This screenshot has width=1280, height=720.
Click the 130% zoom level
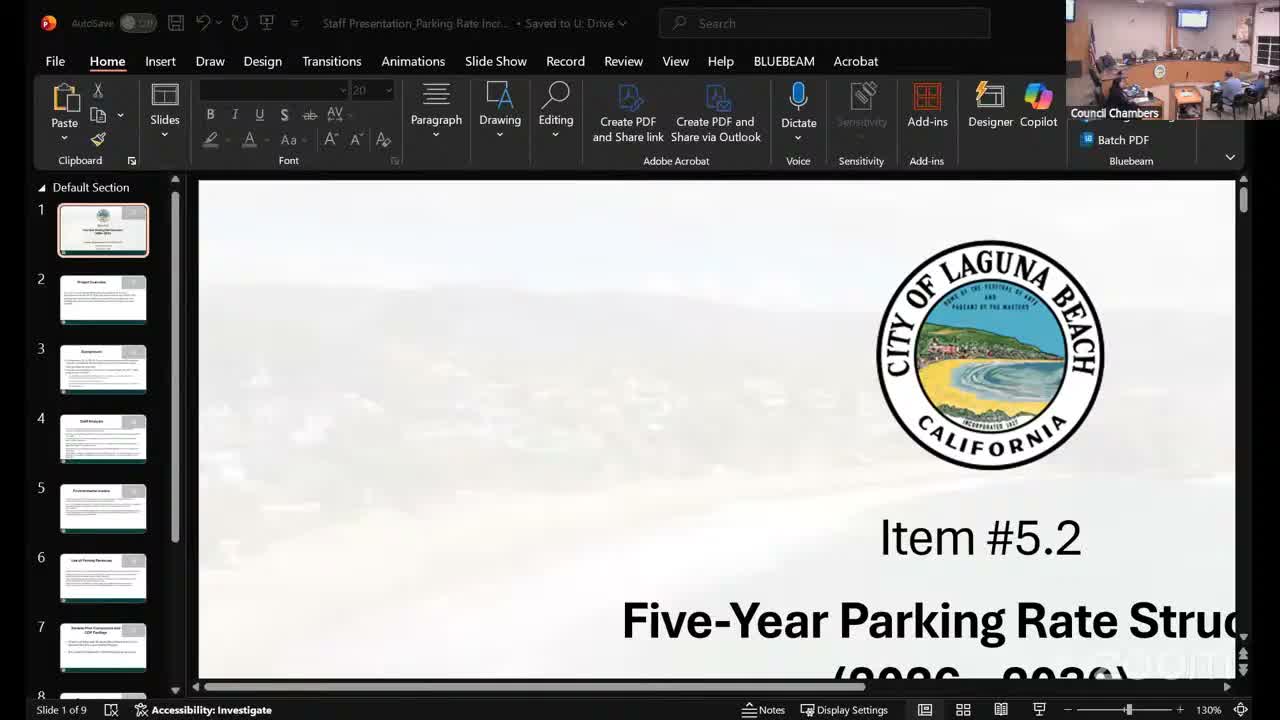1208,710
